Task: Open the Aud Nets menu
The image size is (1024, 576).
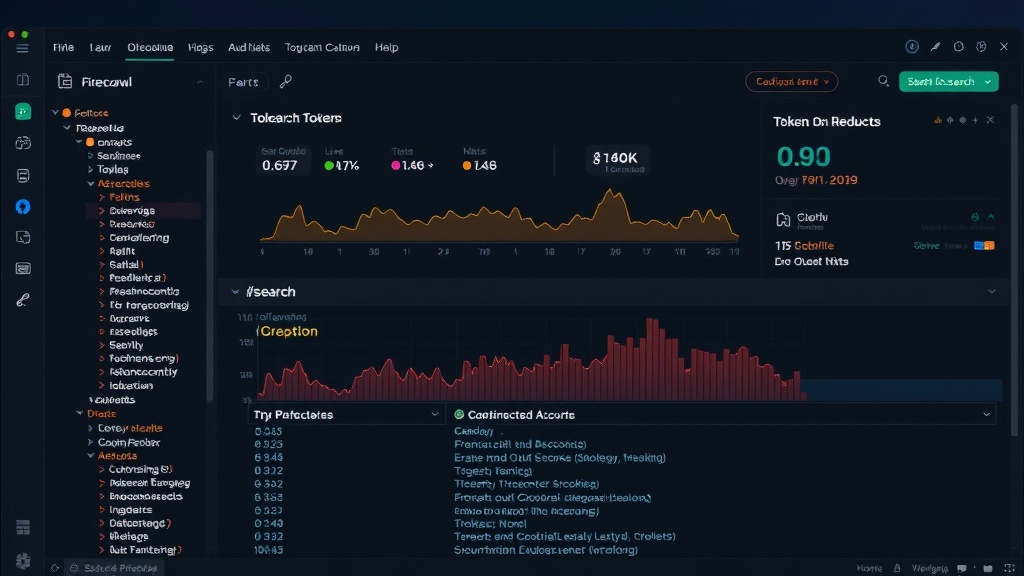Action: (x=249, y=48)
